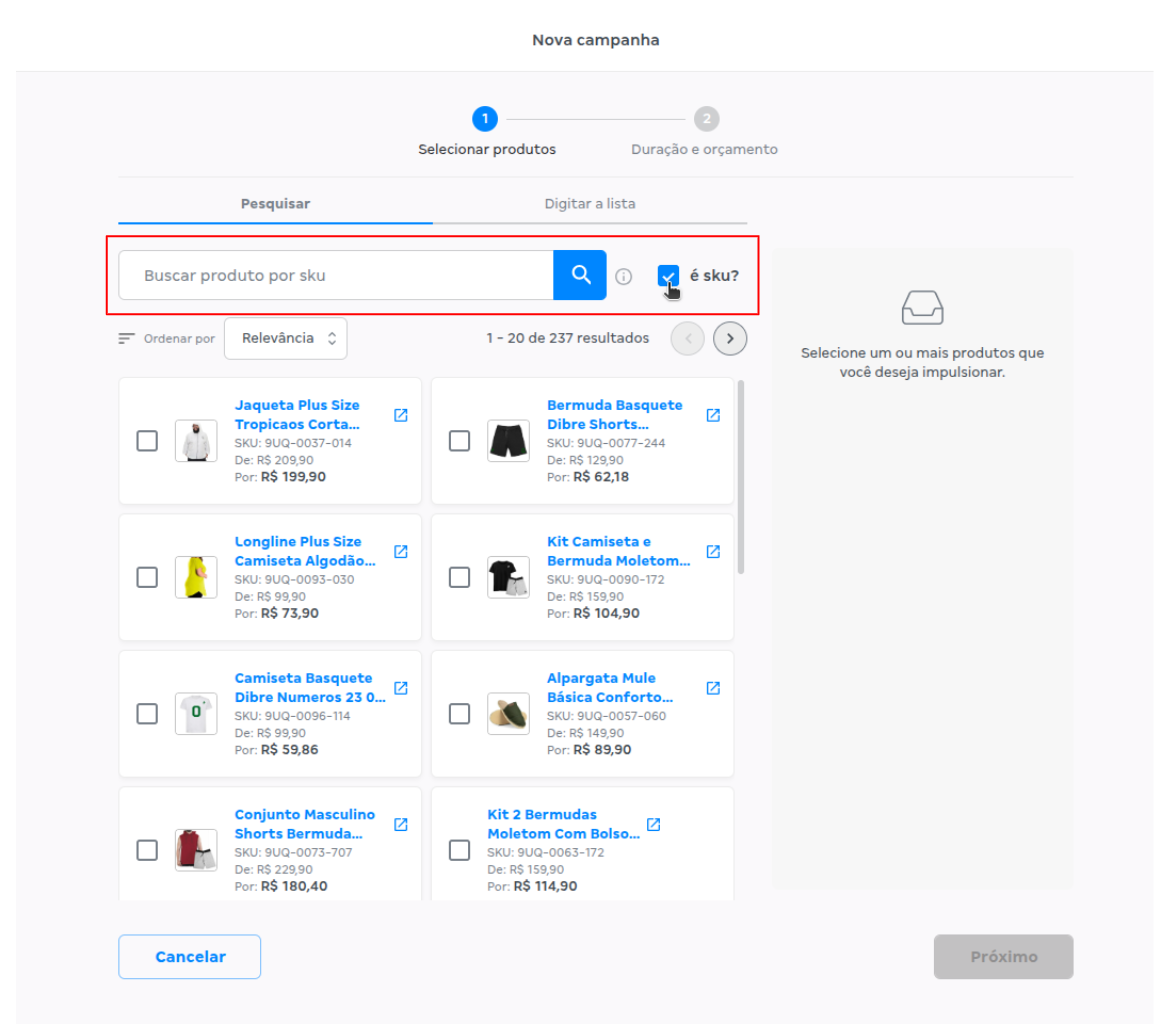This screenshot has height=1032, width=1161.
Task: Click the info icon beside search
Action: (x=624, y=276)
